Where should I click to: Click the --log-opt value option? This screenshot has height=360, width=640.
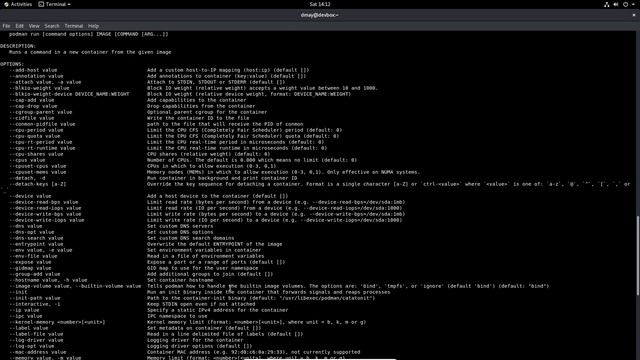point(32,346)
